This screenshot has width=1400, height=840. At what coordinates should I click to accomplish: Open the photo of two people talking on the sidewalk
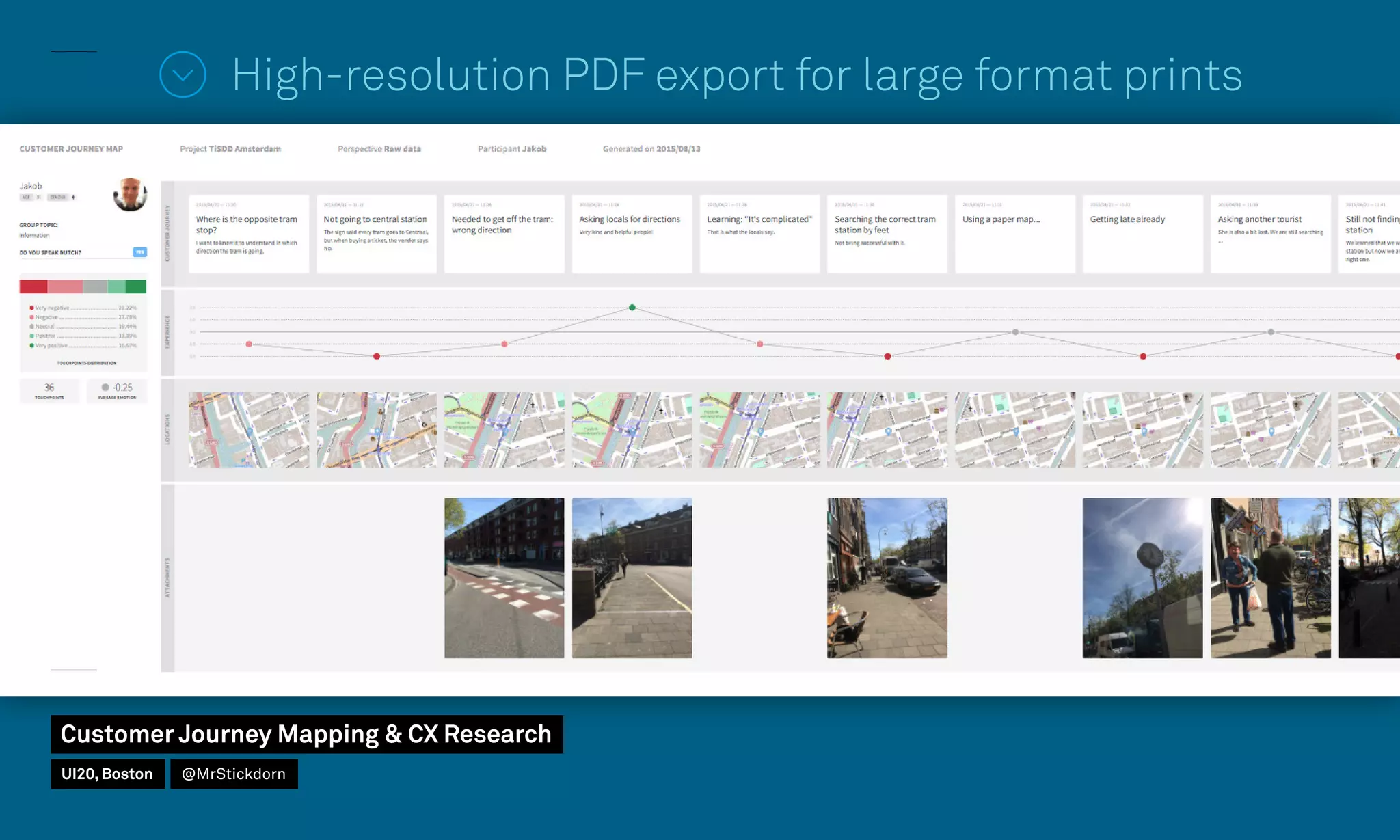pos(1271,578)
